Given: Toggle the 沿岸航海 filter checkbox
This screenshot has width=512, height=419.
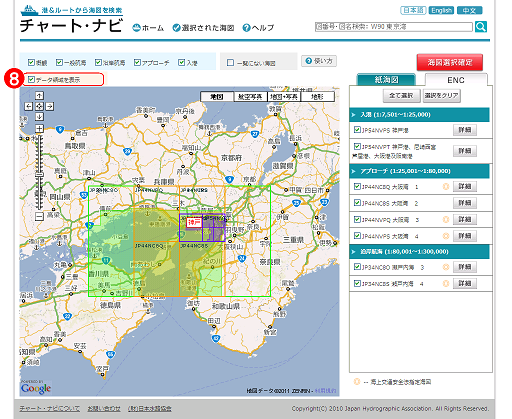Looking at the screenshot, I should [x=98, y=62].
